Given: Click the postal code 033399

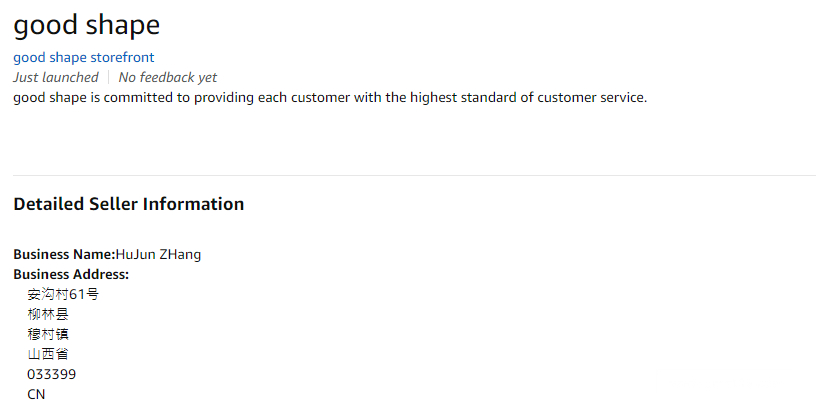Looking at the screenshot, I should coord(51,374).
